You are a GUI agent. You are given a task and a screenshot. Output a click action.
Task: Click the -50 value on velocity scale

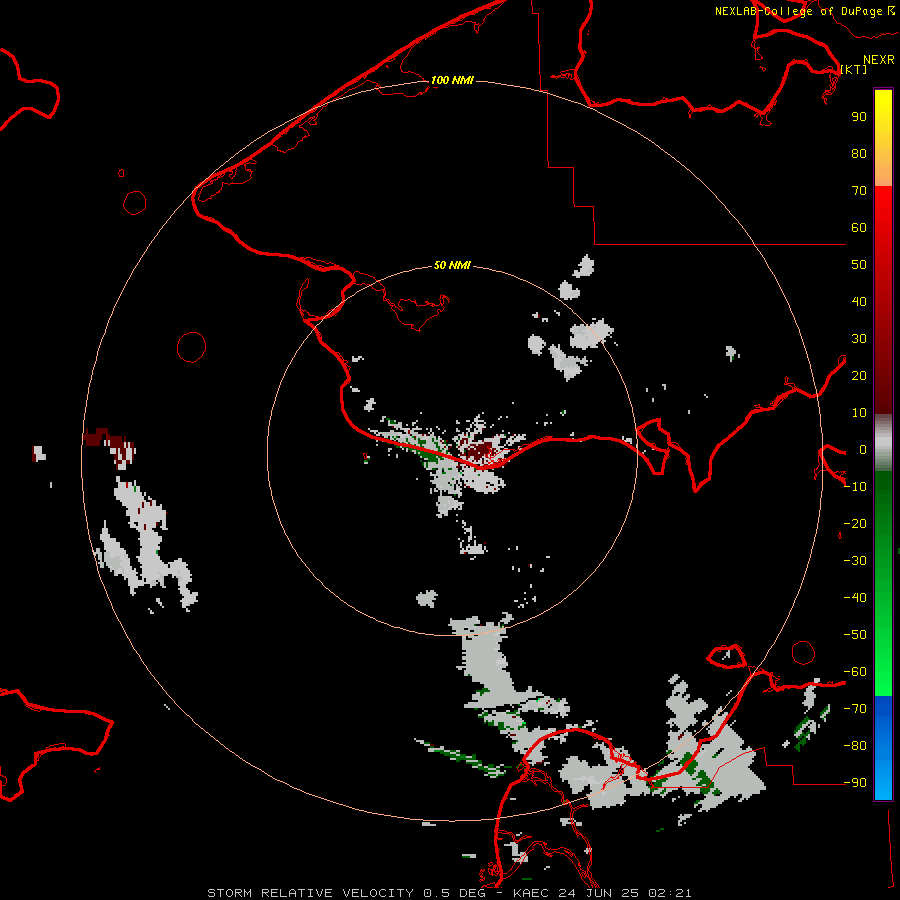(x=855, y=635)
